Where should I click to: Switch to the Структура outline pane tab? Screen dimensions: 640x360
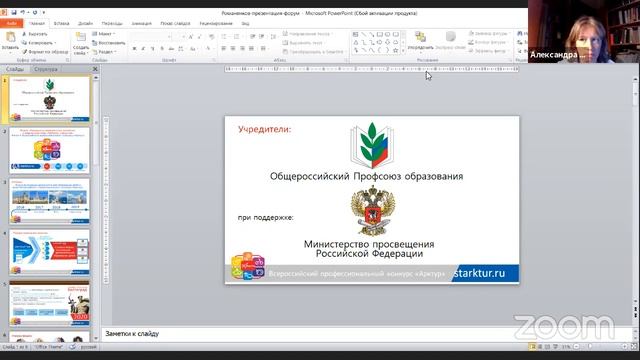tap(46, 69)
